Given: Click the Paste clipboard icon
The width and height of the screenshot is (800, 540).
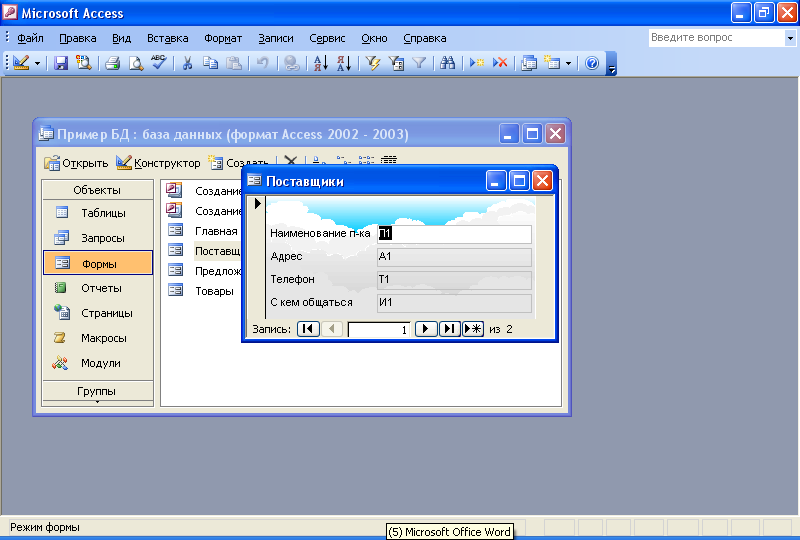Looking at the screenshot, I should coord(234,63).
